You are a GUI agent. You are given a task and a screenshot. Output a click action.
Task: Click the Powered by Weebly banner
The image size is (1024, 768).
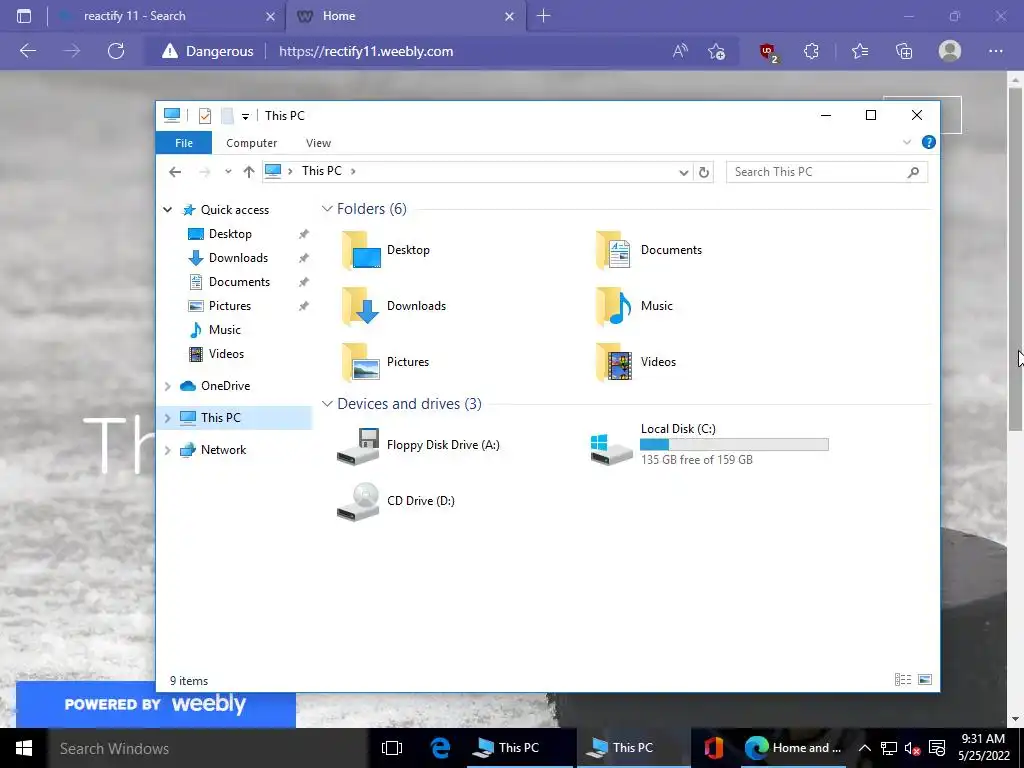155,704
